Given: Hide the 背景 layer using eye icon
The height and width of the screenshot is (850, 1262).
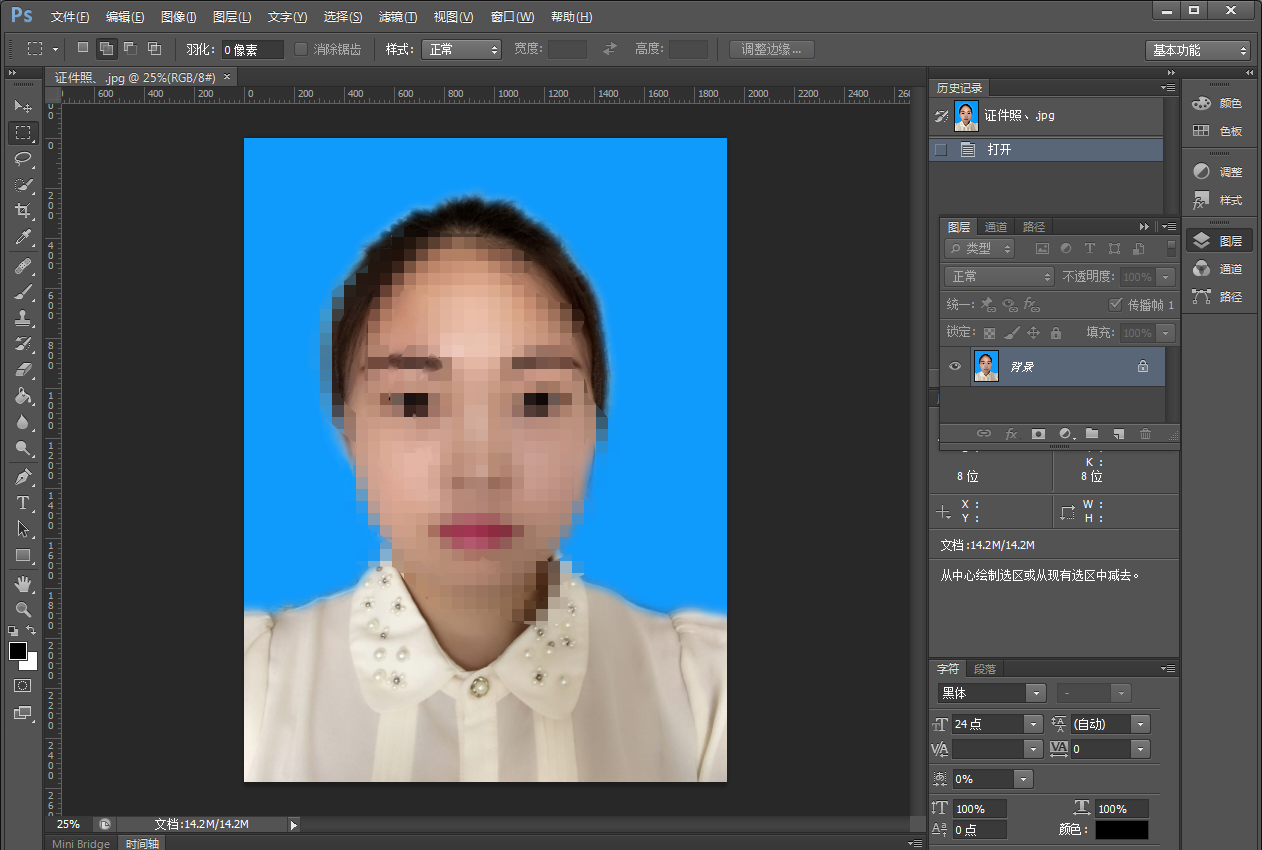Looking at the screenshot, I should pyautogui.click(x=955, y=367).
